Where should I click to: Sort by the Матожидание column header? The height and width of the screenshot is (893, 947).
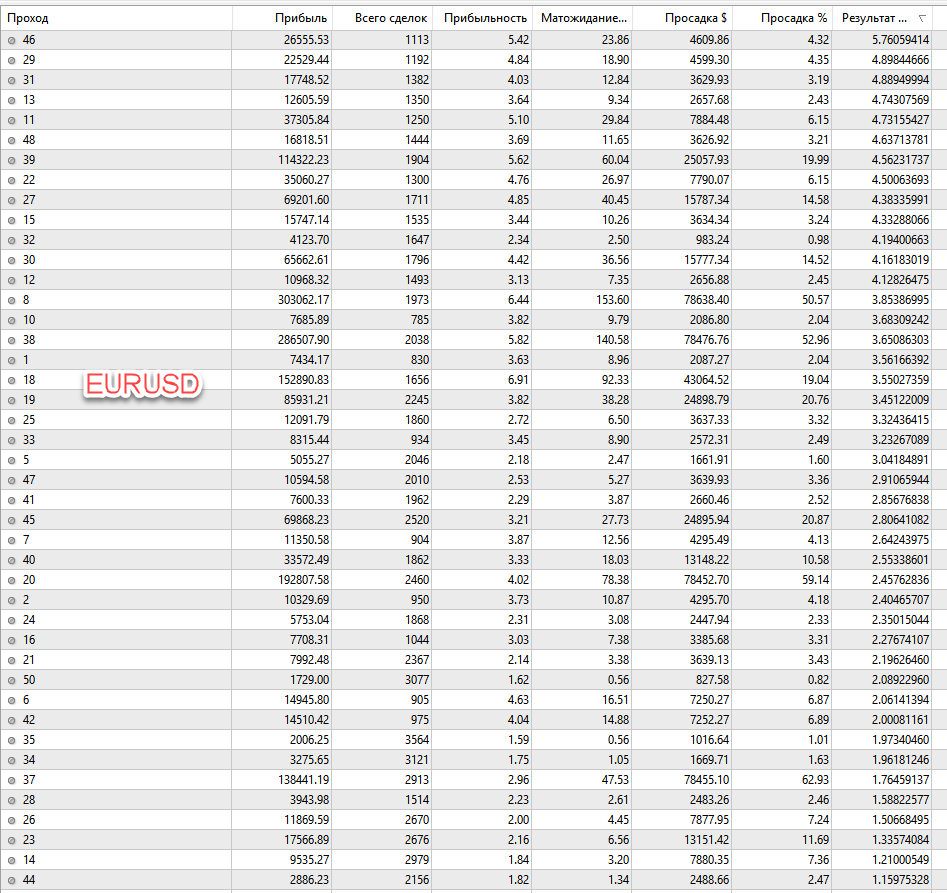582,18
